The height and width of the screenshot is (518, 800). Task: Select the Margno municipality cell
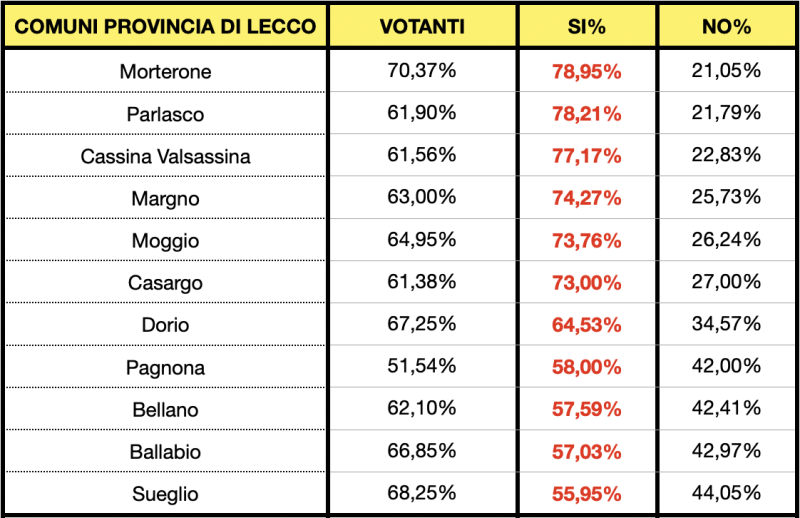coord(165,199)
